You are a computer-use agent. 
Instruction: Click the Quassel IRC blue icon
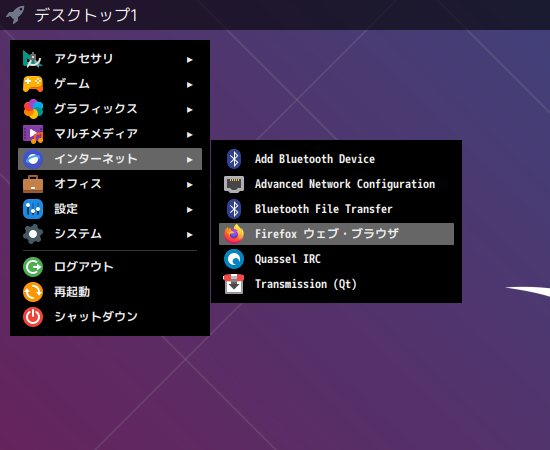click(234, 259)
